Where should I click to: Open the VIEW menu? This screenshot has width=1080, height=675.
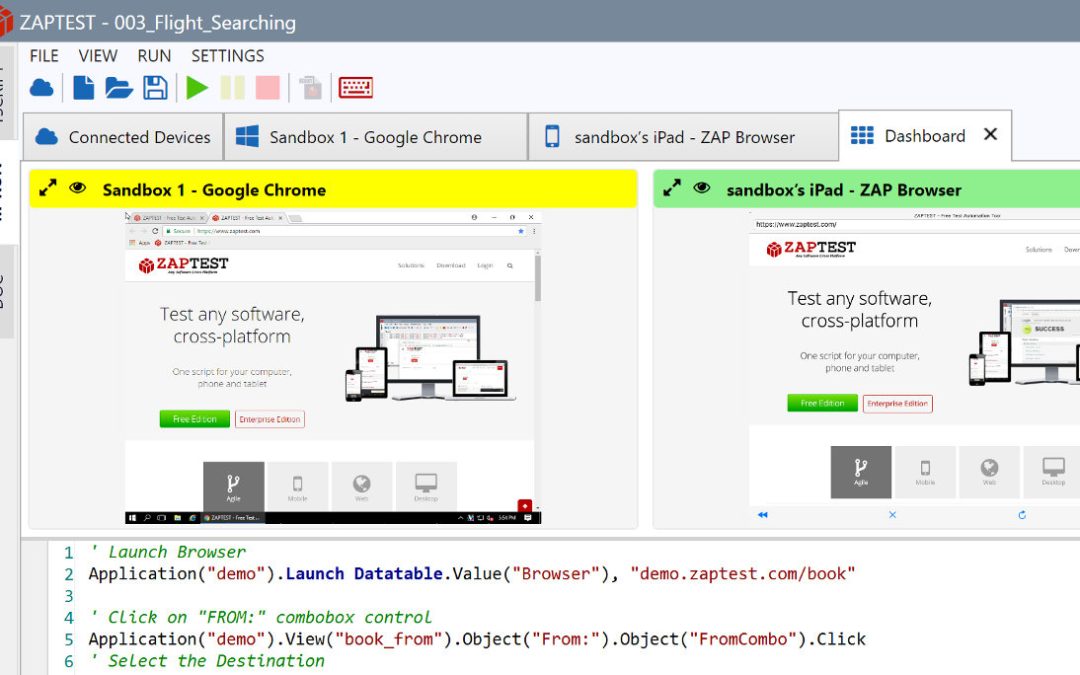(x=98, y=56)
